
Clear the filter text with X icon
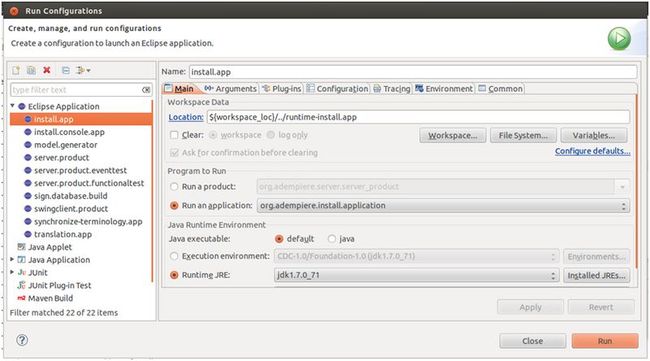[146, 90]
